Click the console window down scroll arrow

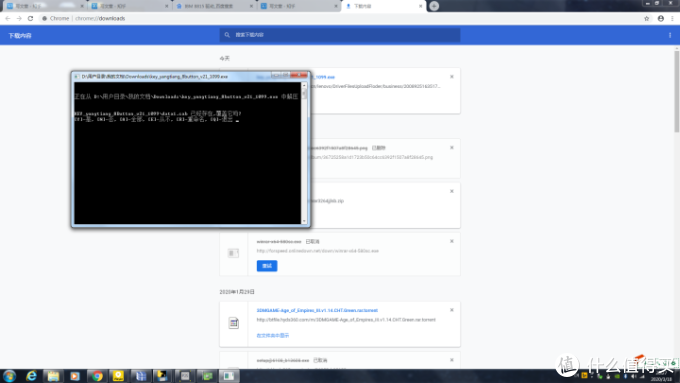tap(304, 221)
